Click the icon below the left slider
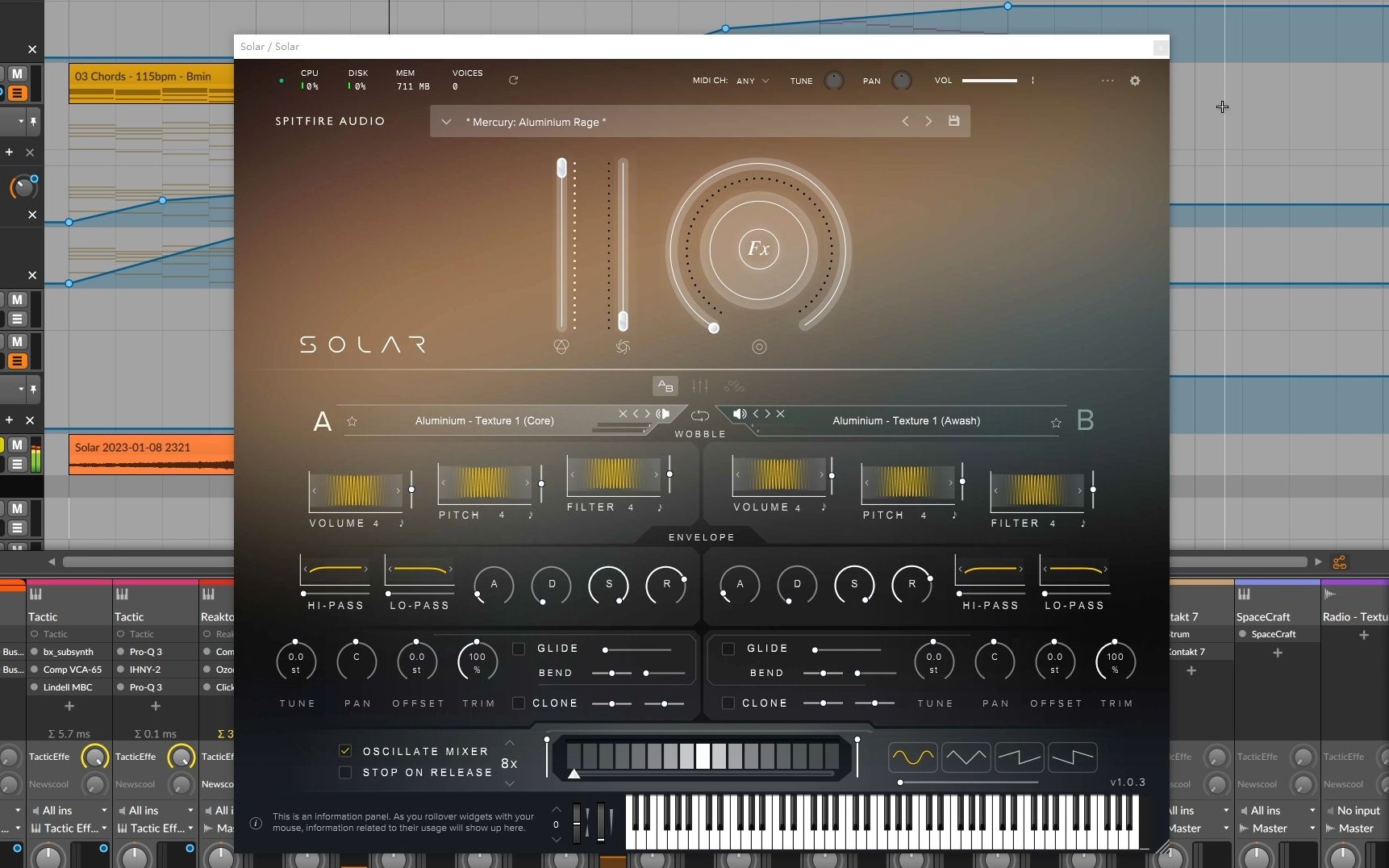1389x868 pixels. click(561, 346)
